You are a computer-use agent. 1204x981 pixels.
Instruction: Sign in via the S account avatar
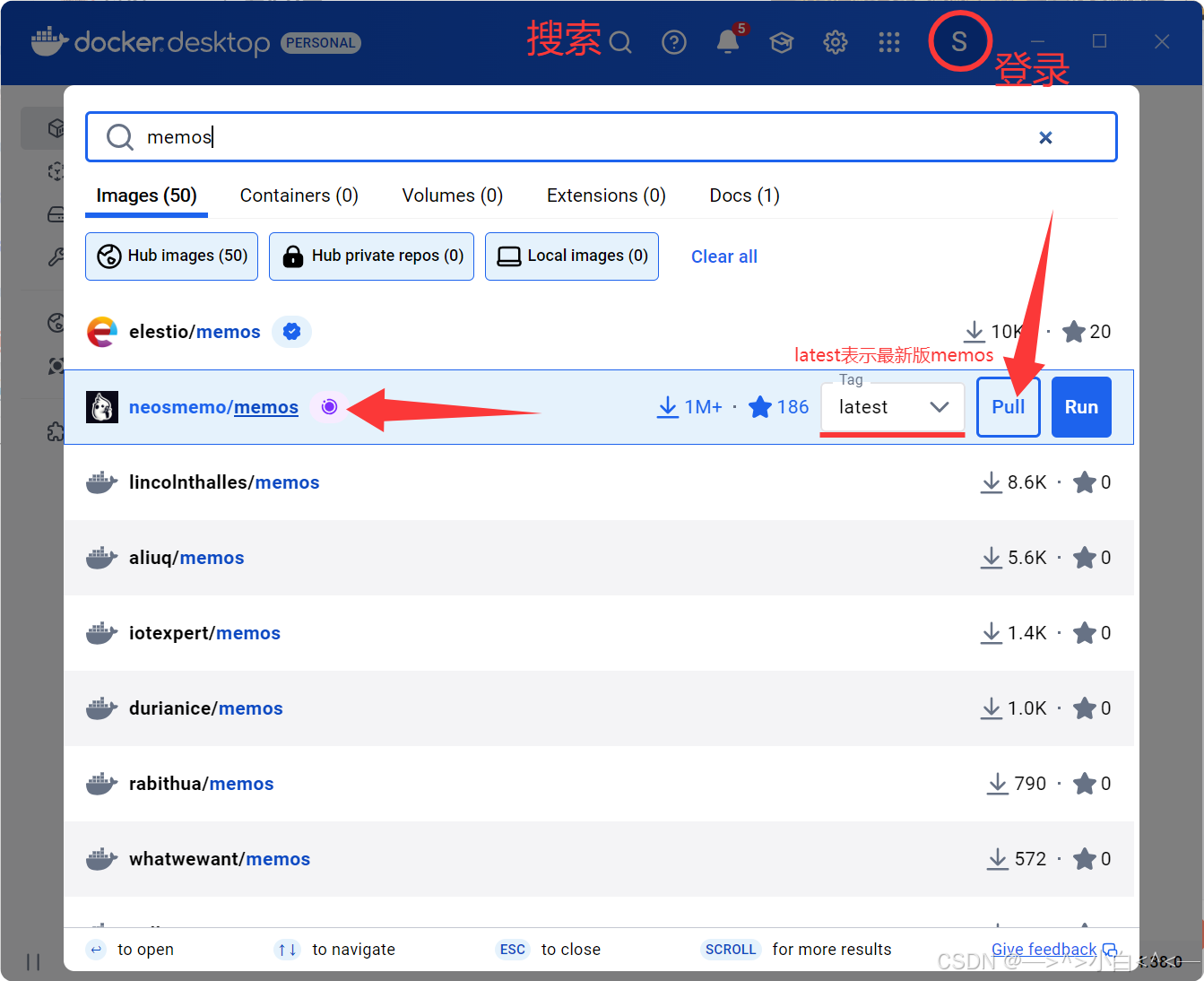[959, 40]
